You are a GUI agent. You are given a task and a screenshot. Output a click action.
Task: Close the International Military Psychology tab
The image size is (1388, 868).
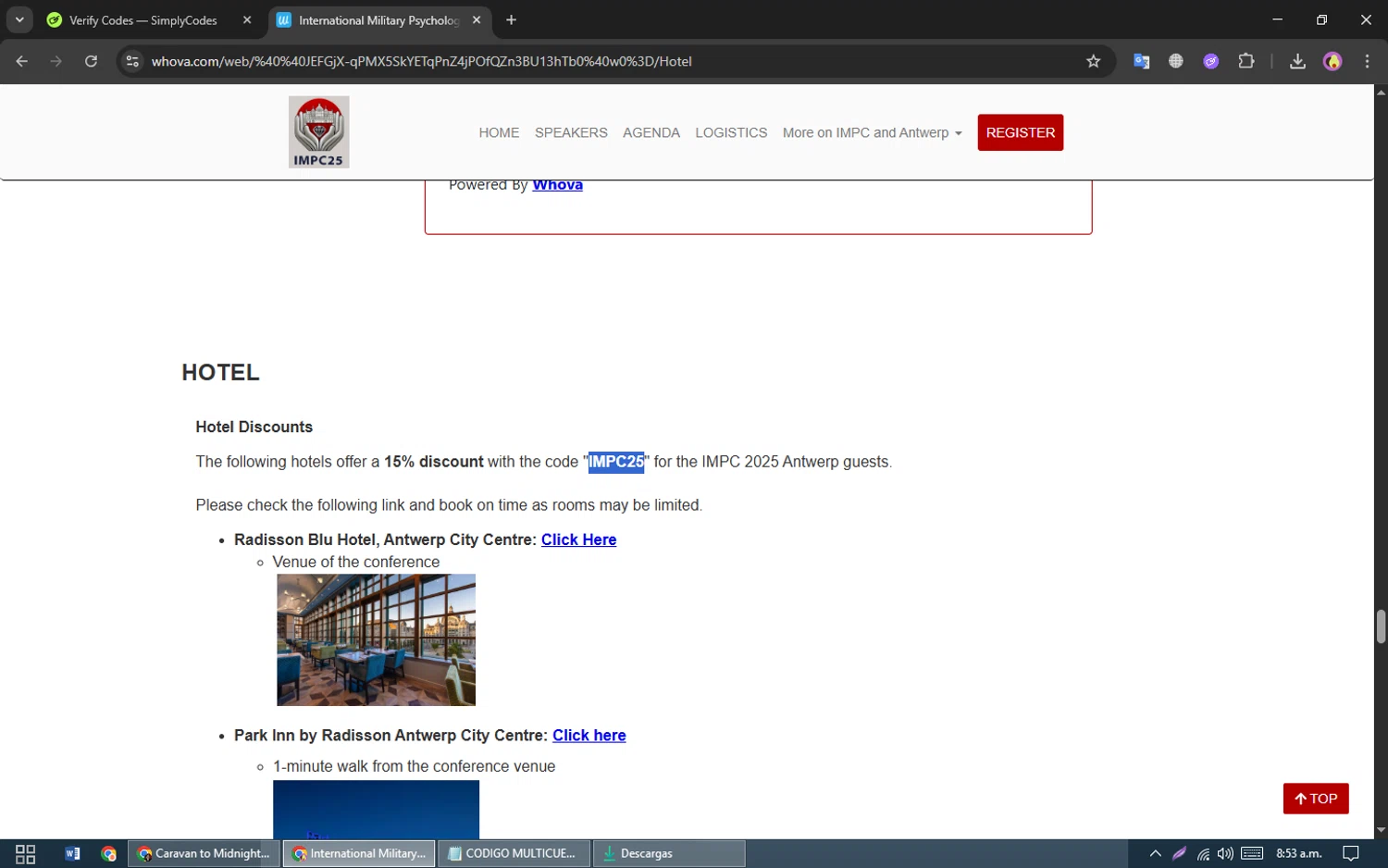click(x=477, y=19)
